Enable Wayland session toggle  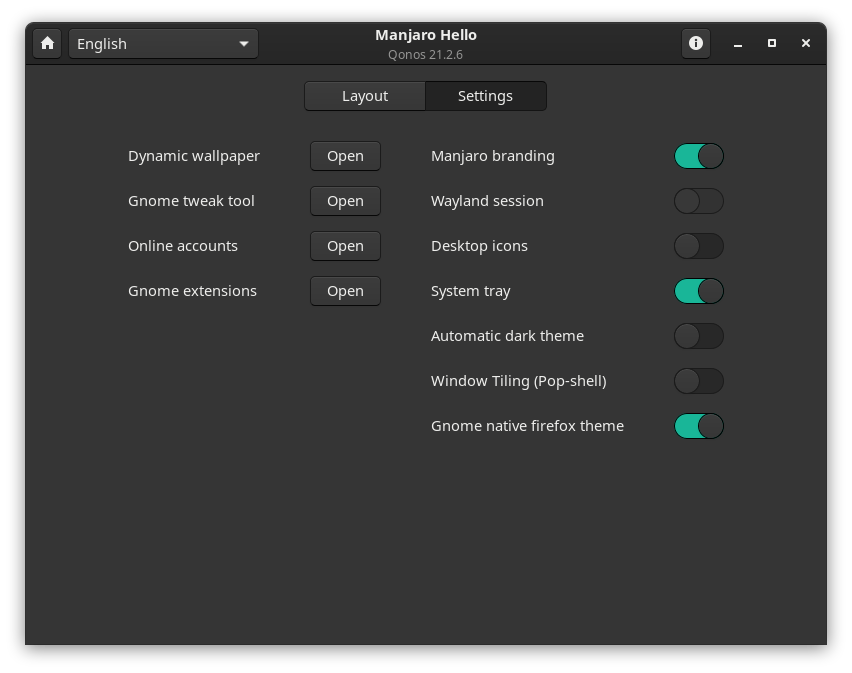(x=698, y=201)
